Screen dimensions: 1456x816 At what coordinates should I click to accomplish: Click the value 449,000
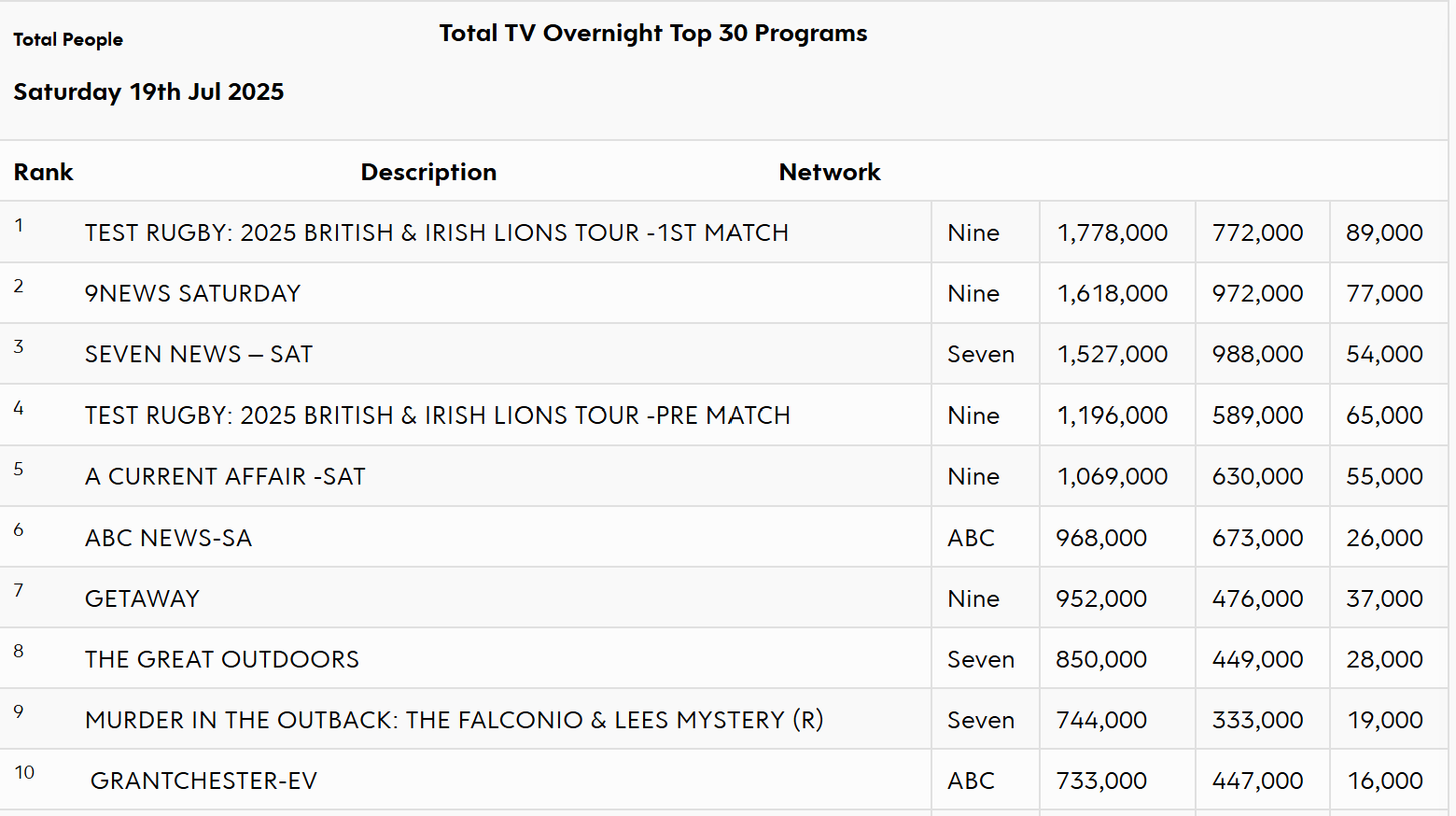pos(1257,659)
